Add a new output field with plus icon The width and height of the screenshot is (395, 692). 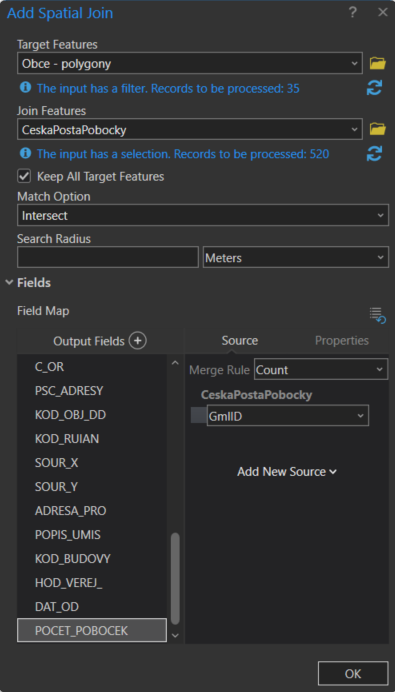point(138,341)
